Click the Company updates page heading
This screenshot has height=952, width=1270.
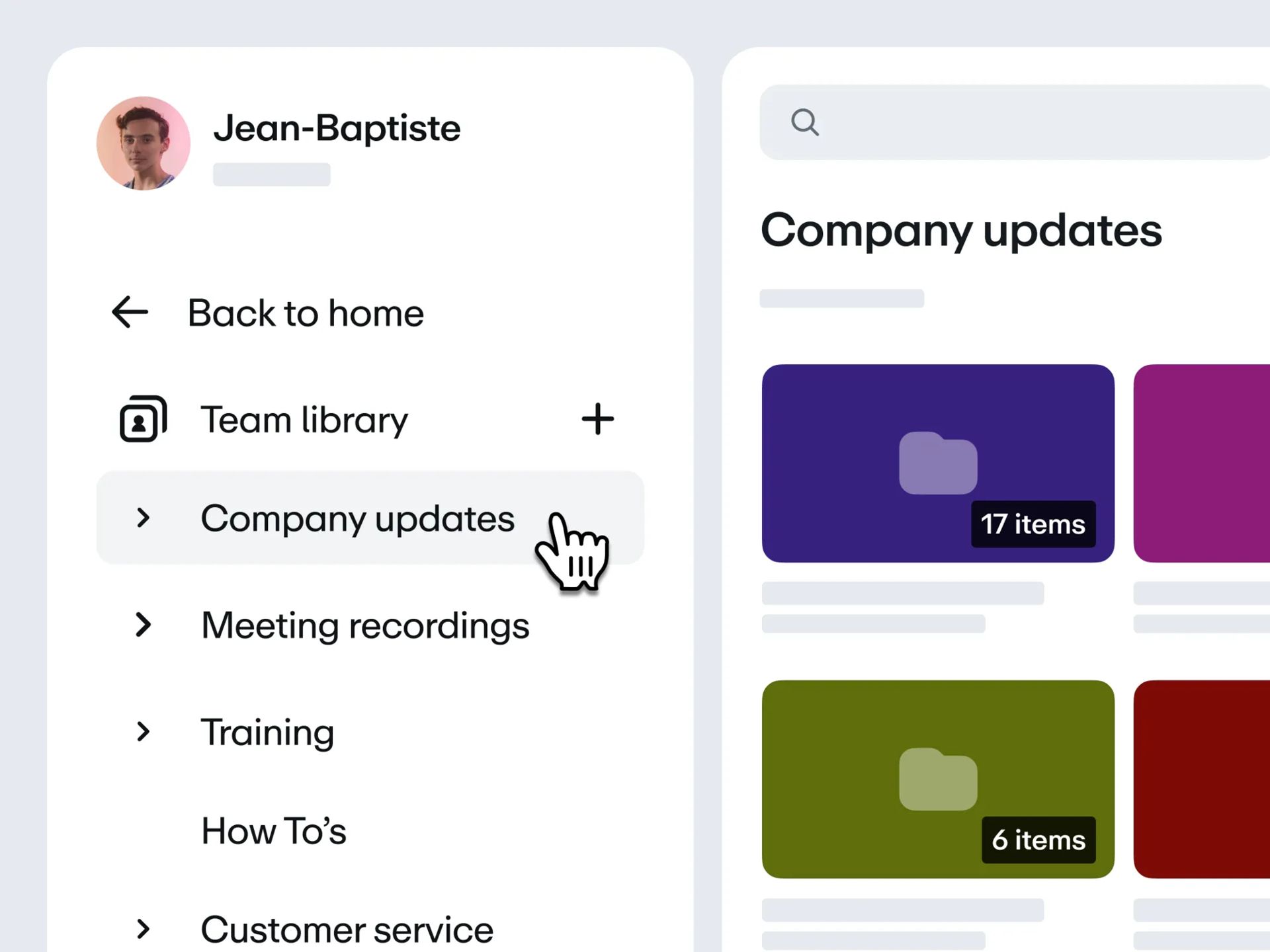coord(961,231)
